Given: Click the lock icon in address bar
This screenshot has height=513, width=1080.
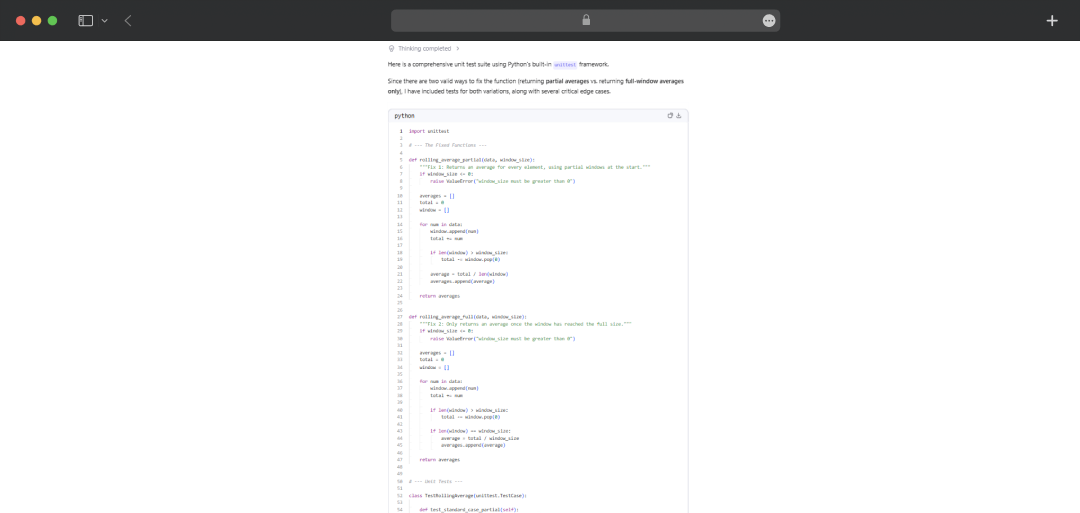Looking at the screenshot, I should (x=586, y=21).
